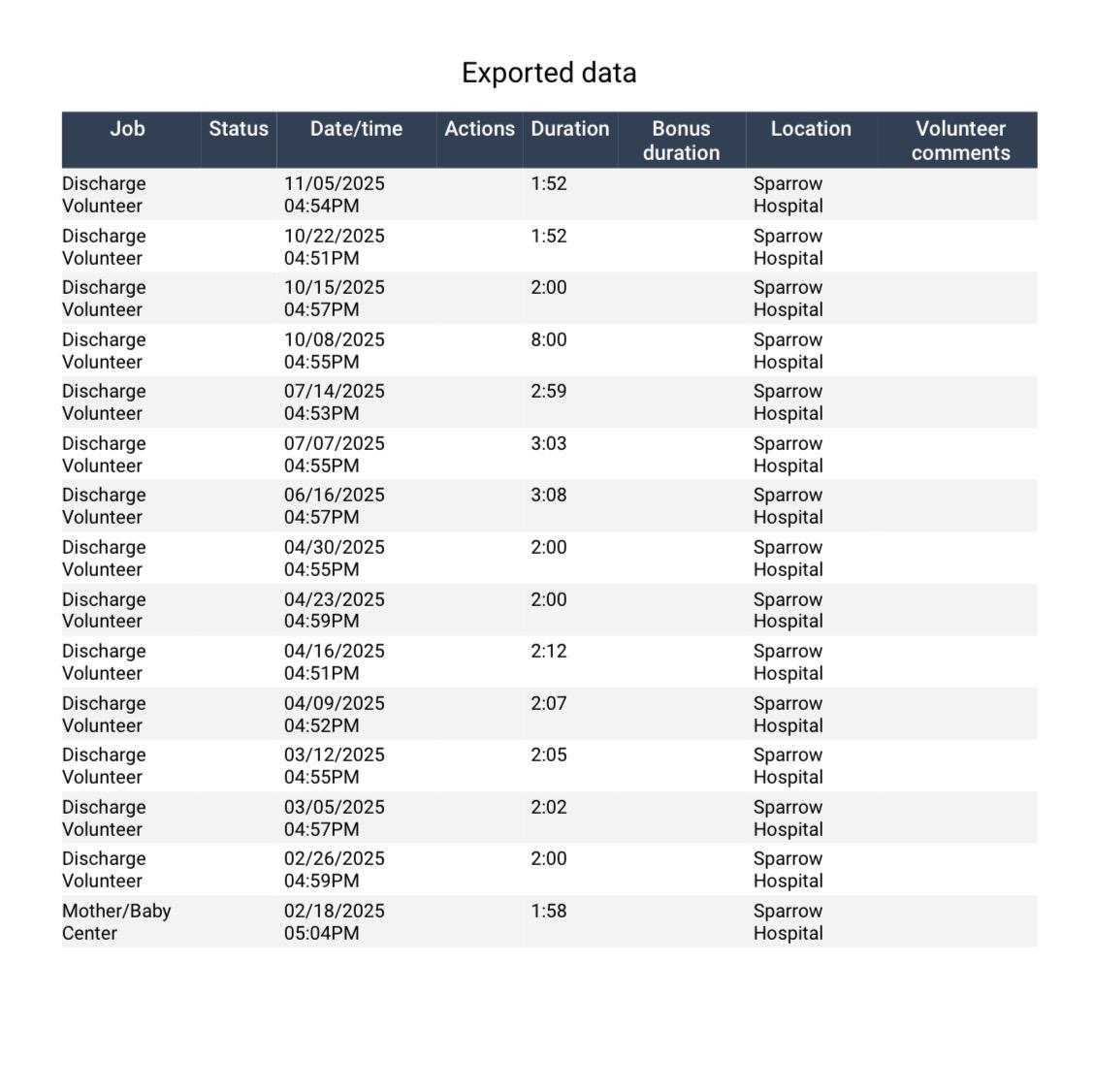Image resolution: width=1094 pixels, height=1092 pixels.
Task: Click the Actions column header
Action: coord(479,129)
